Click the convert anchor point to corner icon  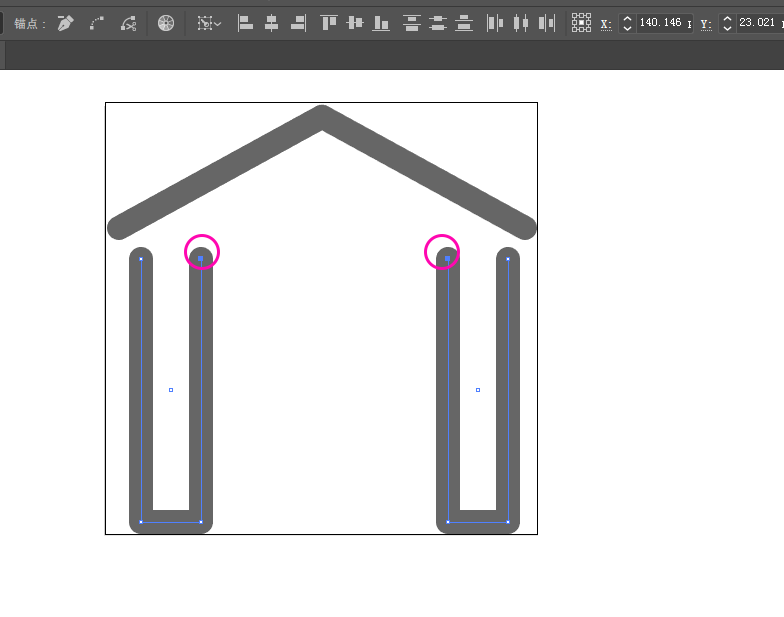65,23
